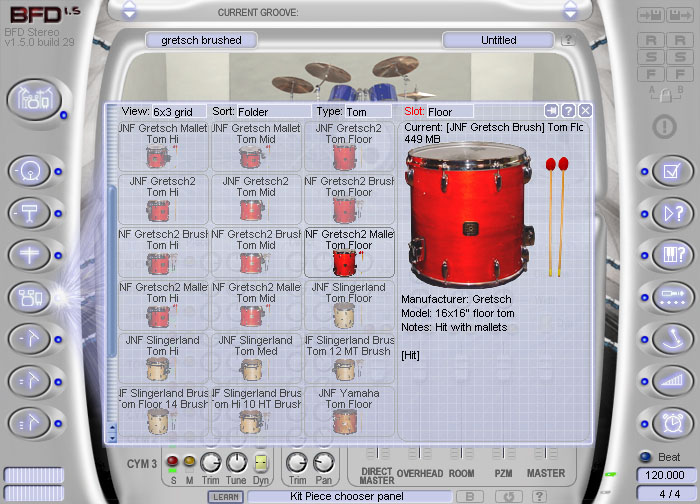The height and width of the screenshot is (504, 700).
Task: Select the kick drum slot icon
Action: click(29, 171)
